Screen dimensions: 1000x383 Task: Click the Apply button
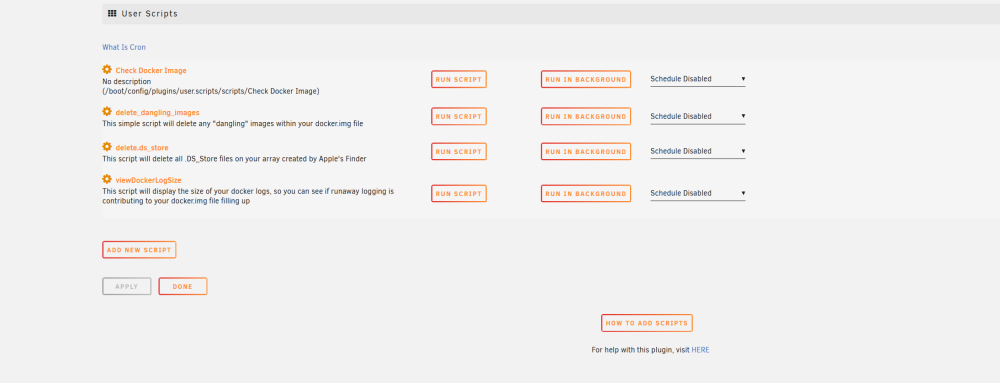[126, 287]
